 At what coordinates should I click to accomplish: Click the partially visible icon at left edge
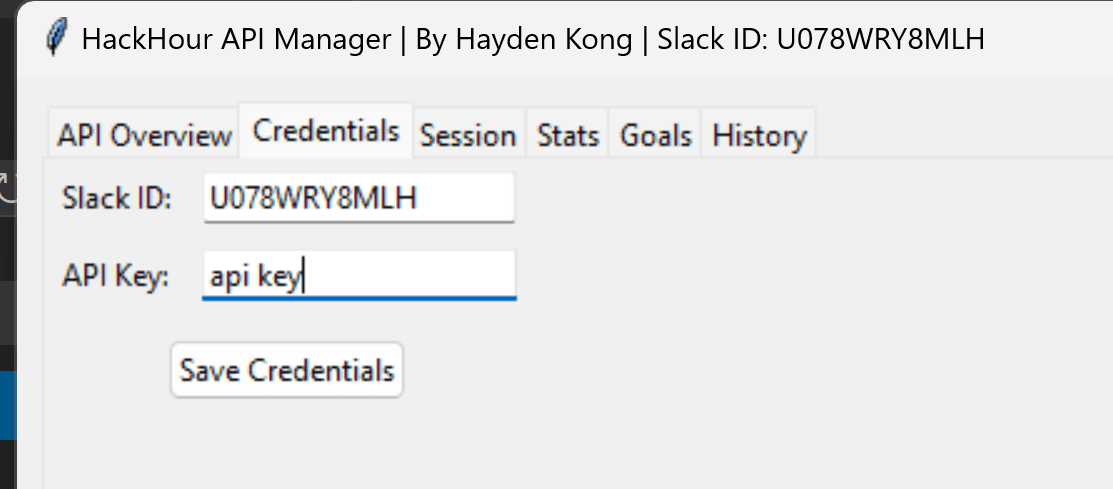[x=8, y=187]
